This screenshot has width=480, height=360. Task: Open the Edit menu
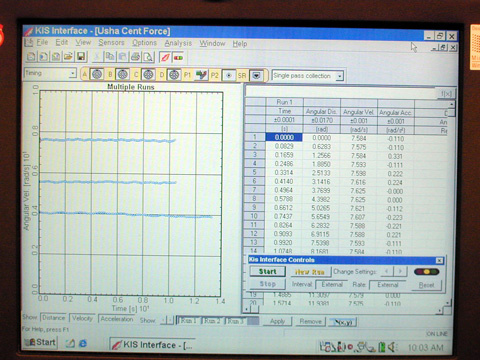pyautogui.click(x=62, y=42)
